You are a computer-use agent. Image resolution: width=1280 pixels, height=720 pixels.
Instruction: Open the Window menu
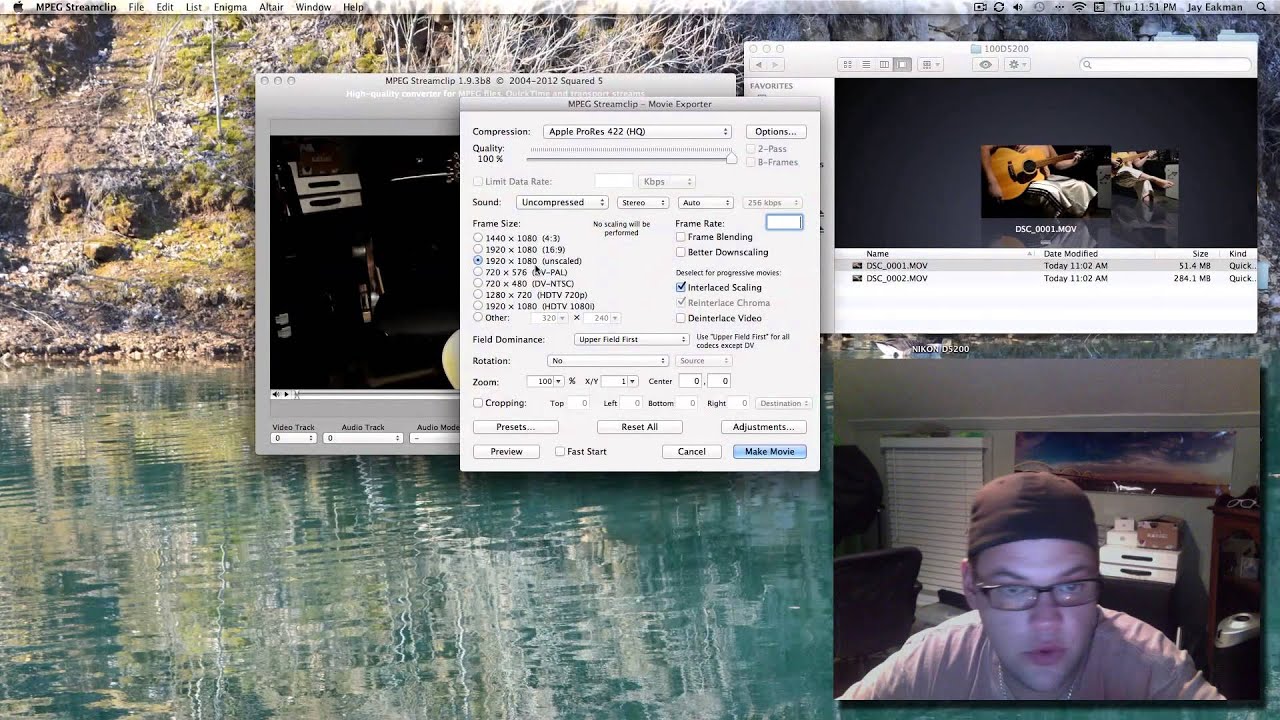313,7
